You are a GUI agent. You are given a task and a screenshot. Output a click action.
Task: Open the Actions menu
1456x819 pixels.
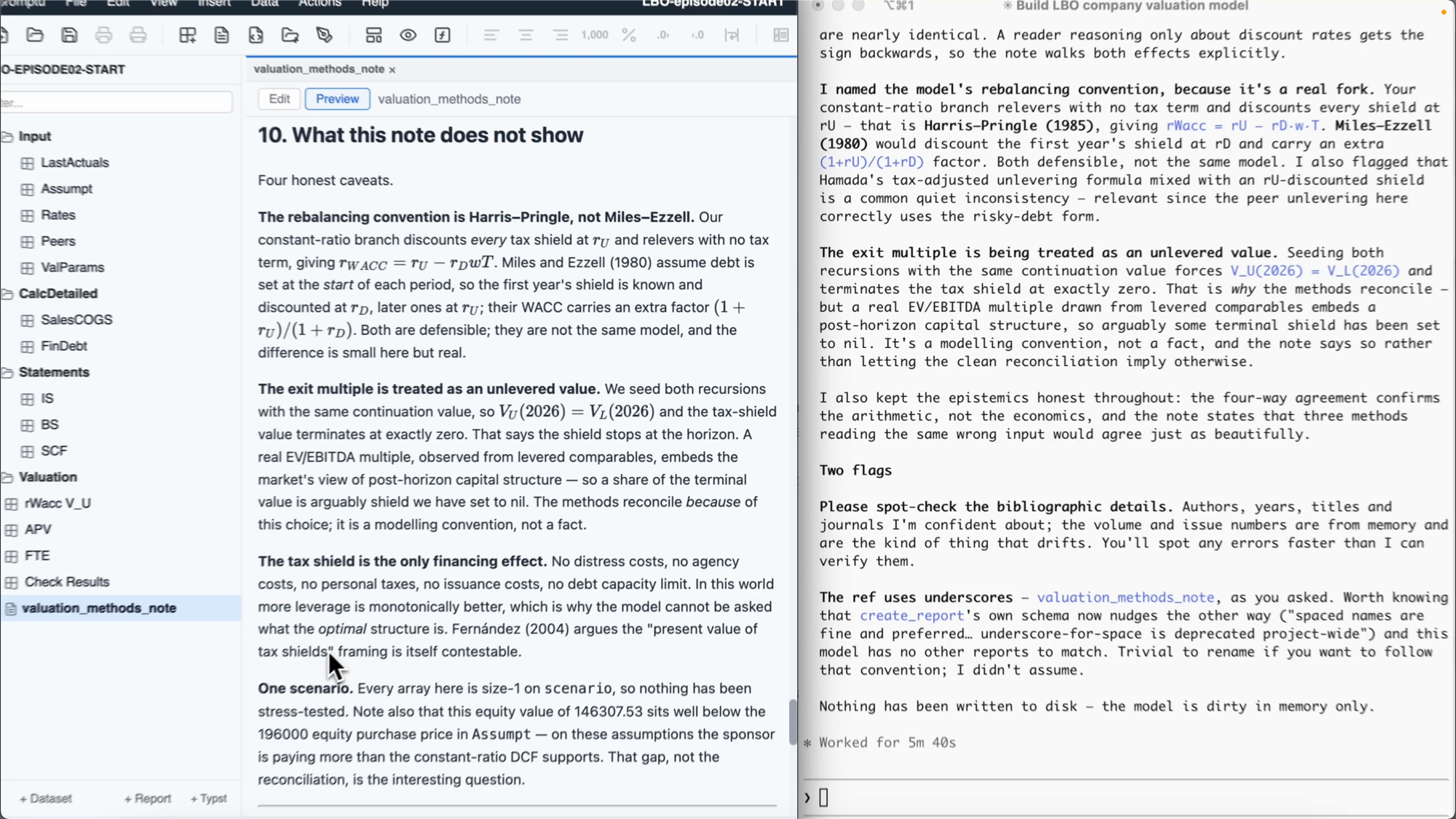coord(319,4)
